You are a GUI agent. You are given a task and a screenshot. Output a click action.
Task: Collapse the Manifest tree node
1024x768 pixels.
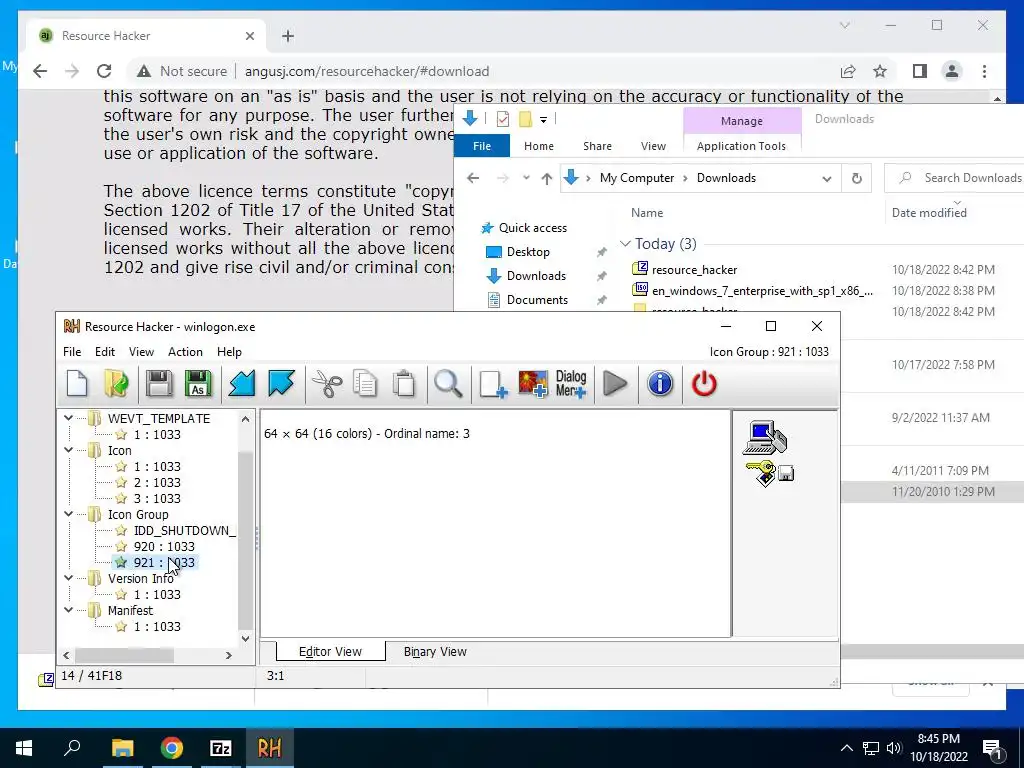coord(69,610)
